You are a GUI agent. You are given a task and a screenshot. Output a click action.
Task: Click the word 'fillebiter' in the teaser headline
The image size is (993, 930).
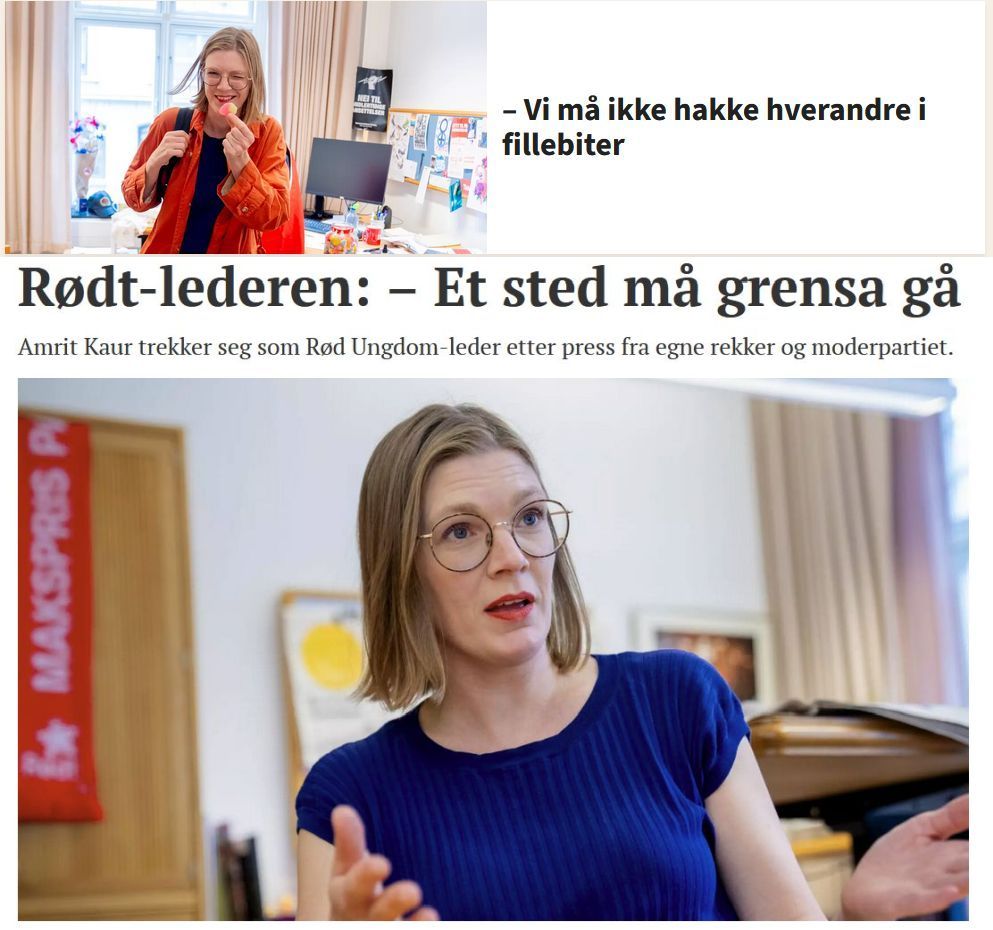click(563, 145)
